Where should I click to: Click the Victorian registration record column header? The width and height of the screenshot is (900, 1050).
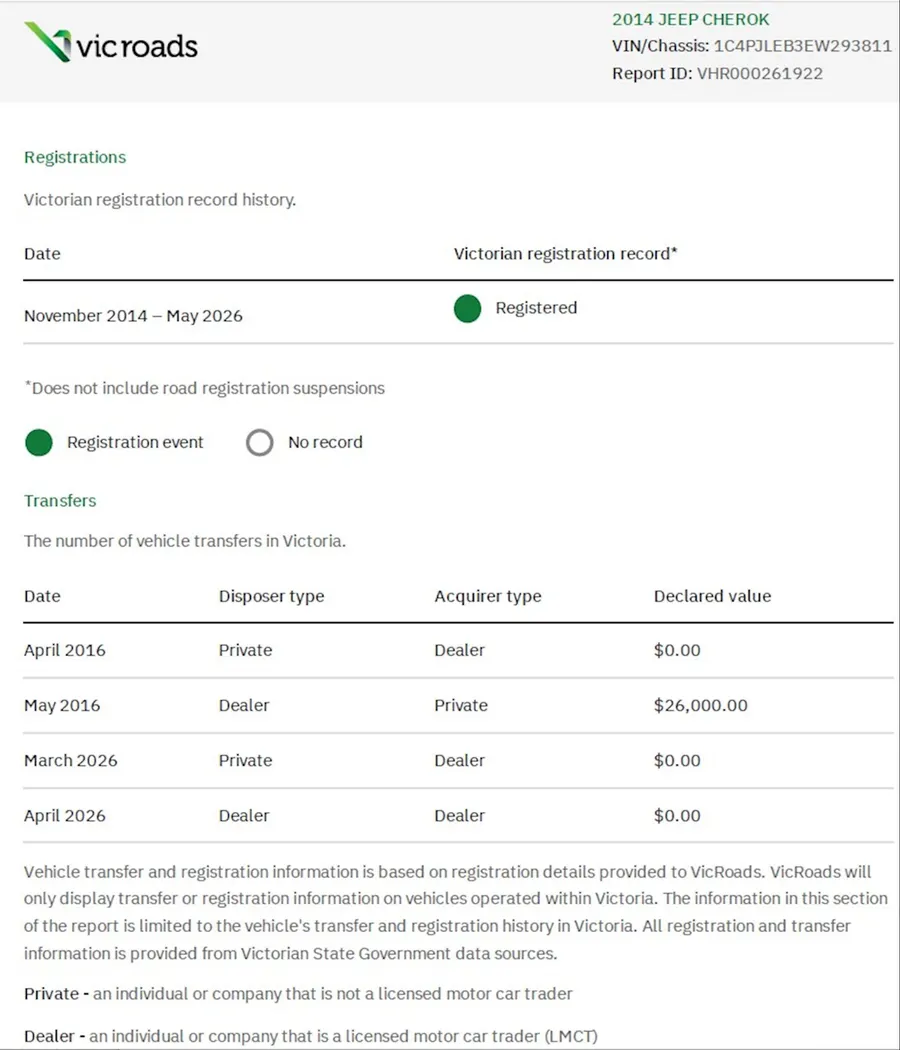565,254
